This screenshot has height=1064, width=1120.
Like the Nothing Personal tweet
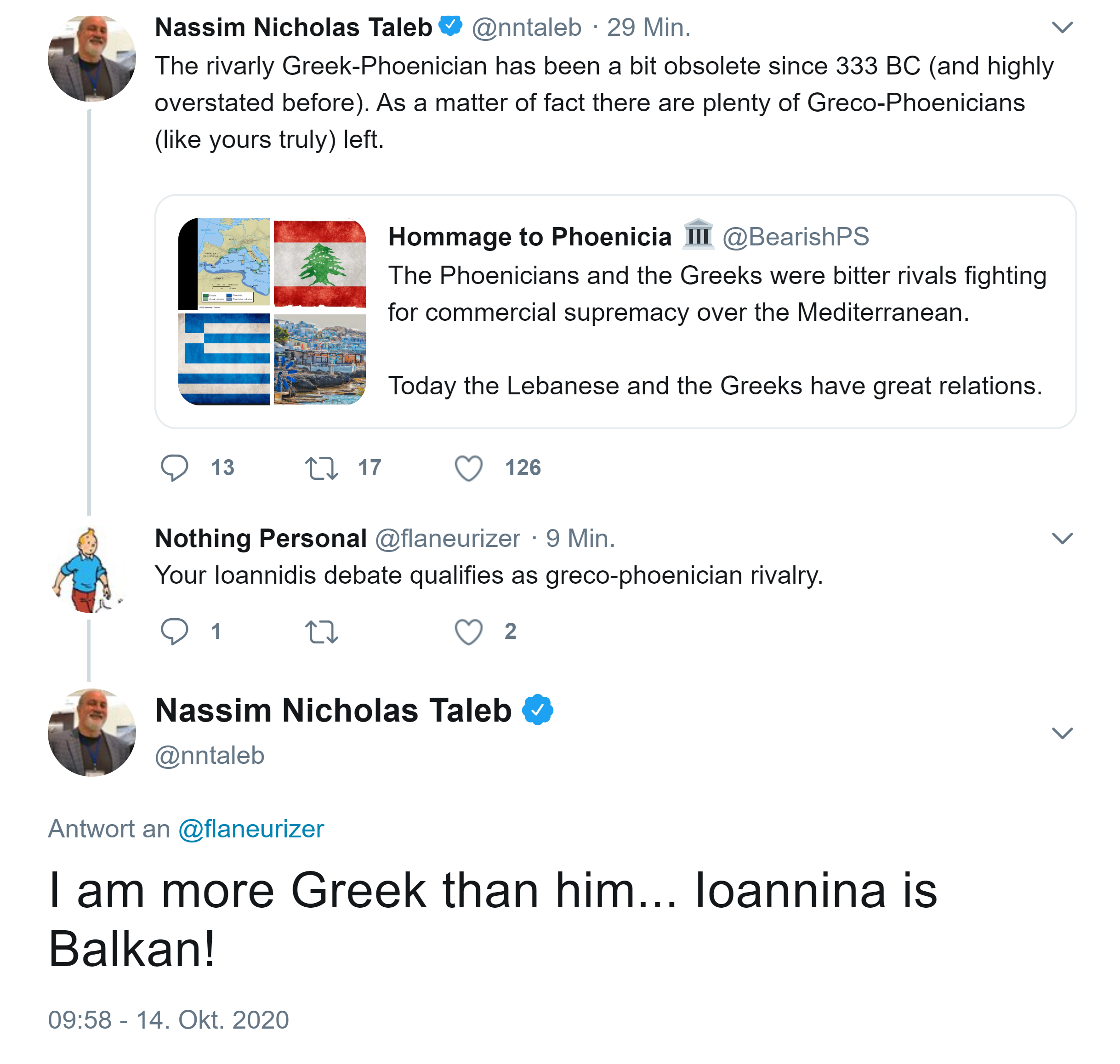[x=468, y=631]
